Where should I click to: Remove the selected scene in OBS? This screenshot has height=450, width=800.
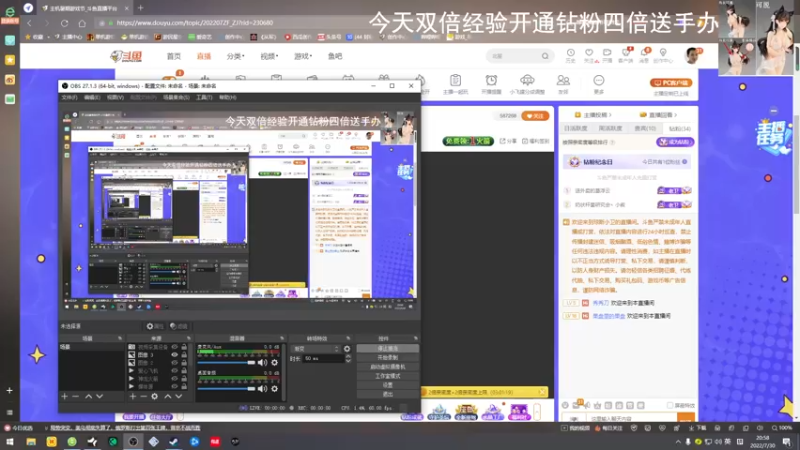[76, 396]
